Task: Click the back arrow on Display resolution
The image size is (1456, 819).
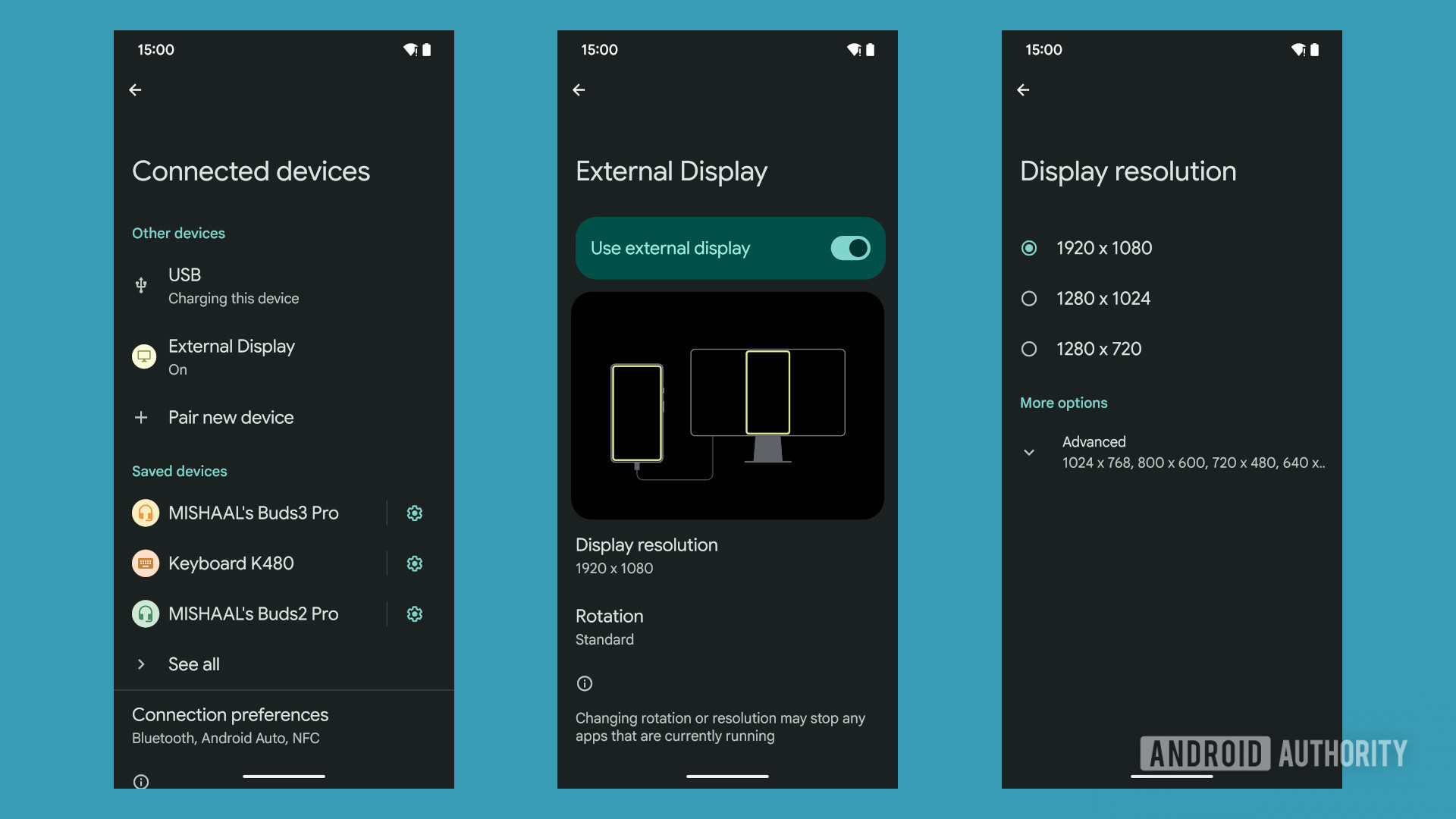Action: tap(1024, 89)
